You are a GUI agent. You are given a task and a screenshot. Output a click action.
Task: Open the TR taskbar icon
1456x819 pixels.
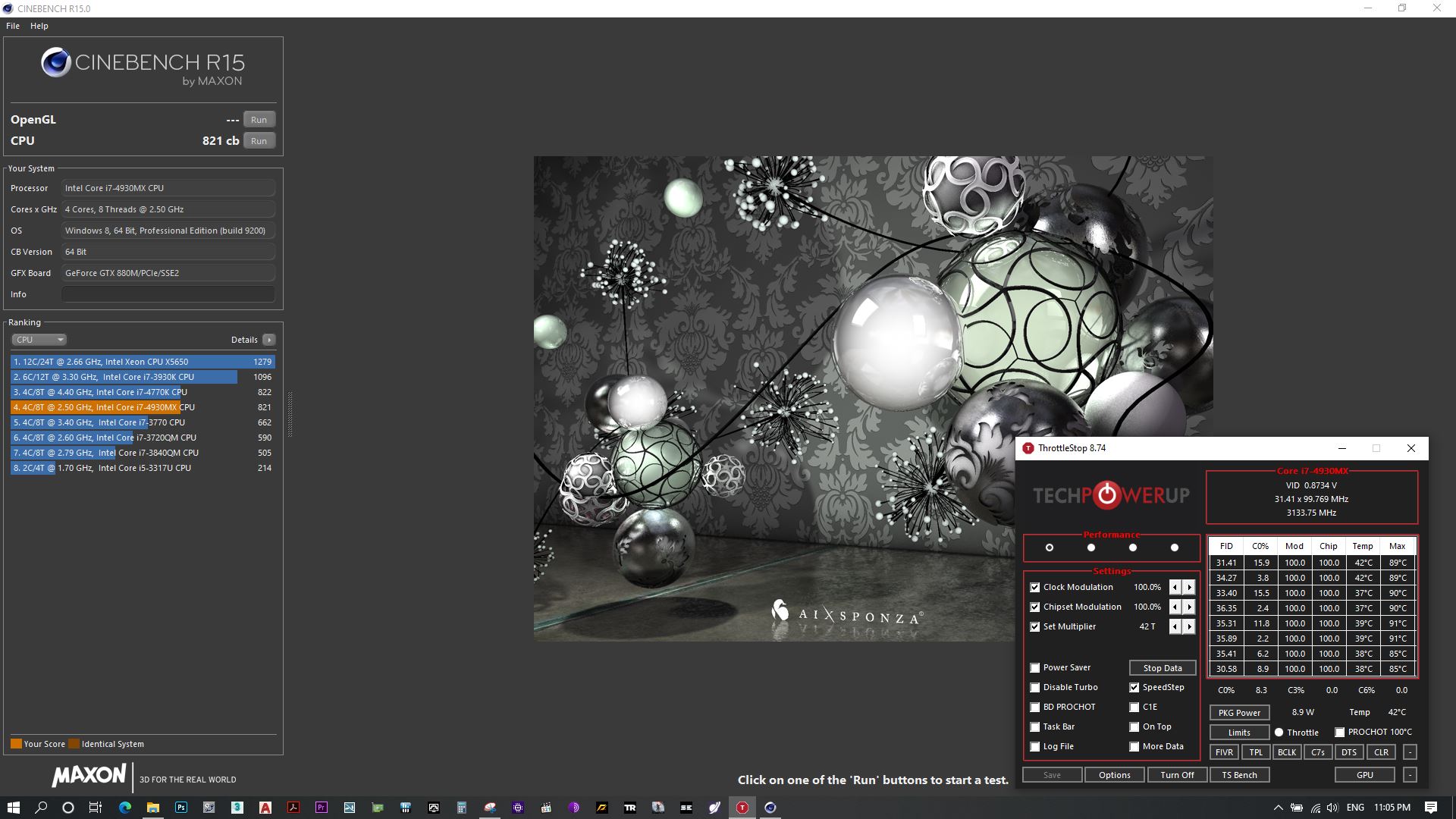click(x=630, y=808)
